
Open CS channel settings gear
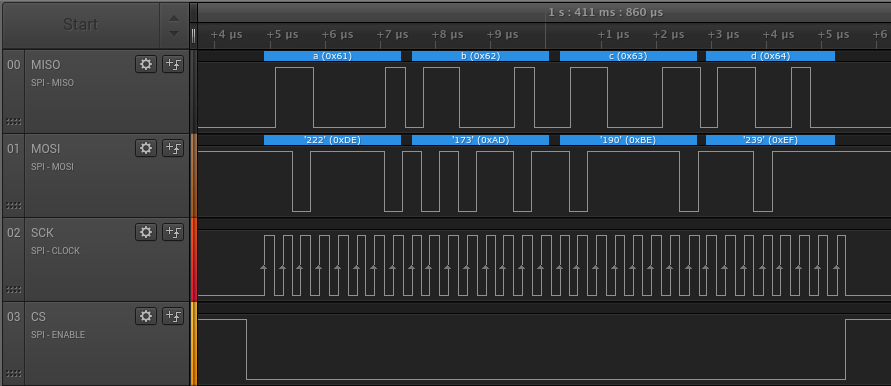(x=146, y=316)
